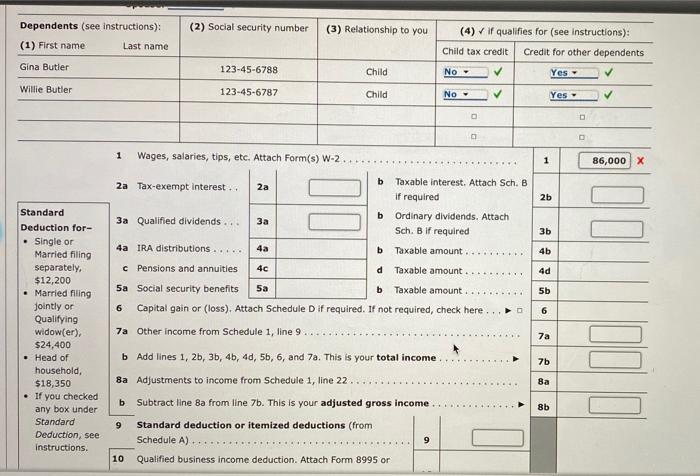The width and height of the screenshot is (700, 476).
Task: Click the line 9 standard deduction field
Action: 498,438
